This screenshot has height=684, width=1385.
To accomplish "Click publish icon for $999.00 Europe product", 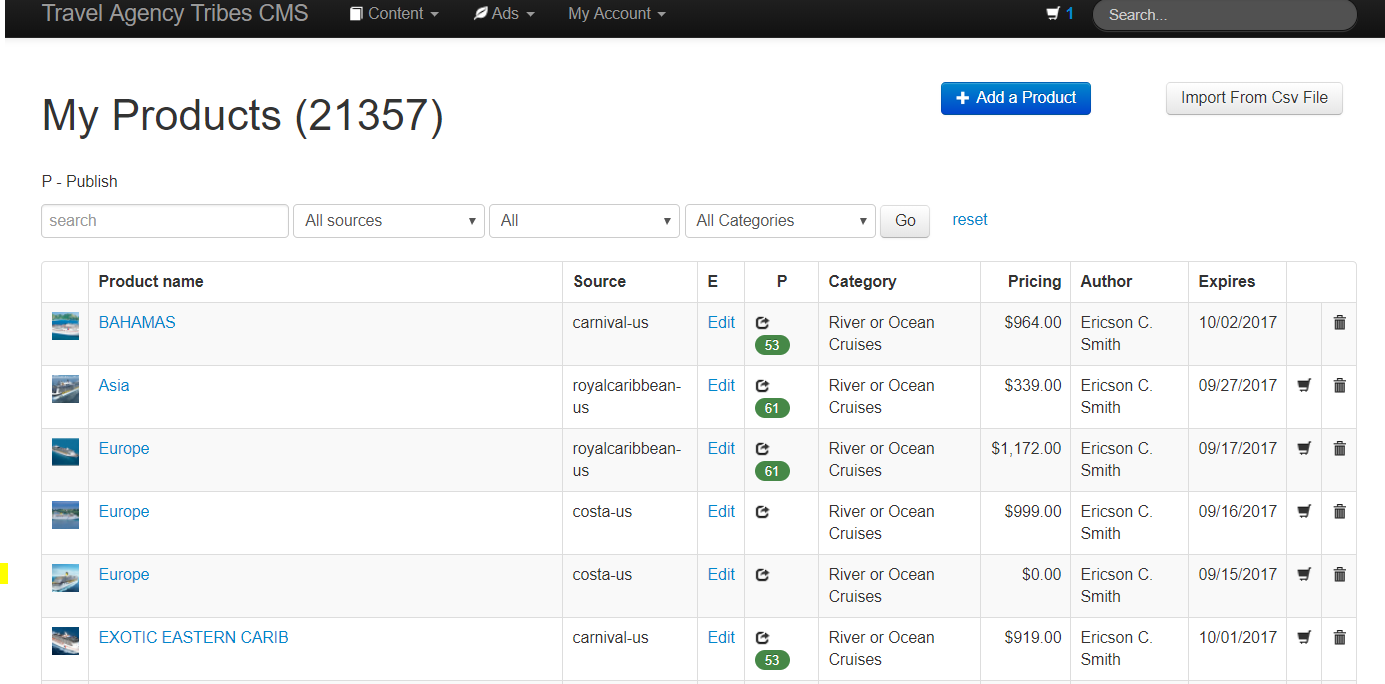I will (762, 512).
